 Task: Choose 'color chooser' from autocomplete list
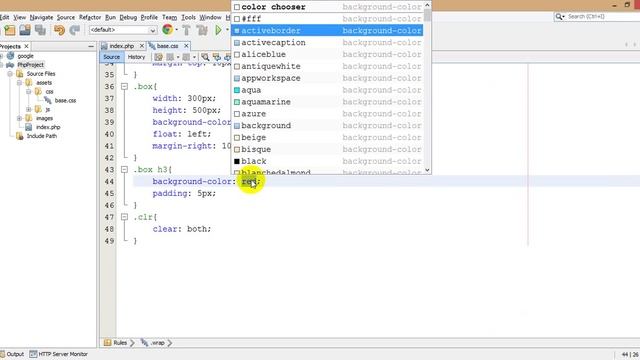click(327, 7)
